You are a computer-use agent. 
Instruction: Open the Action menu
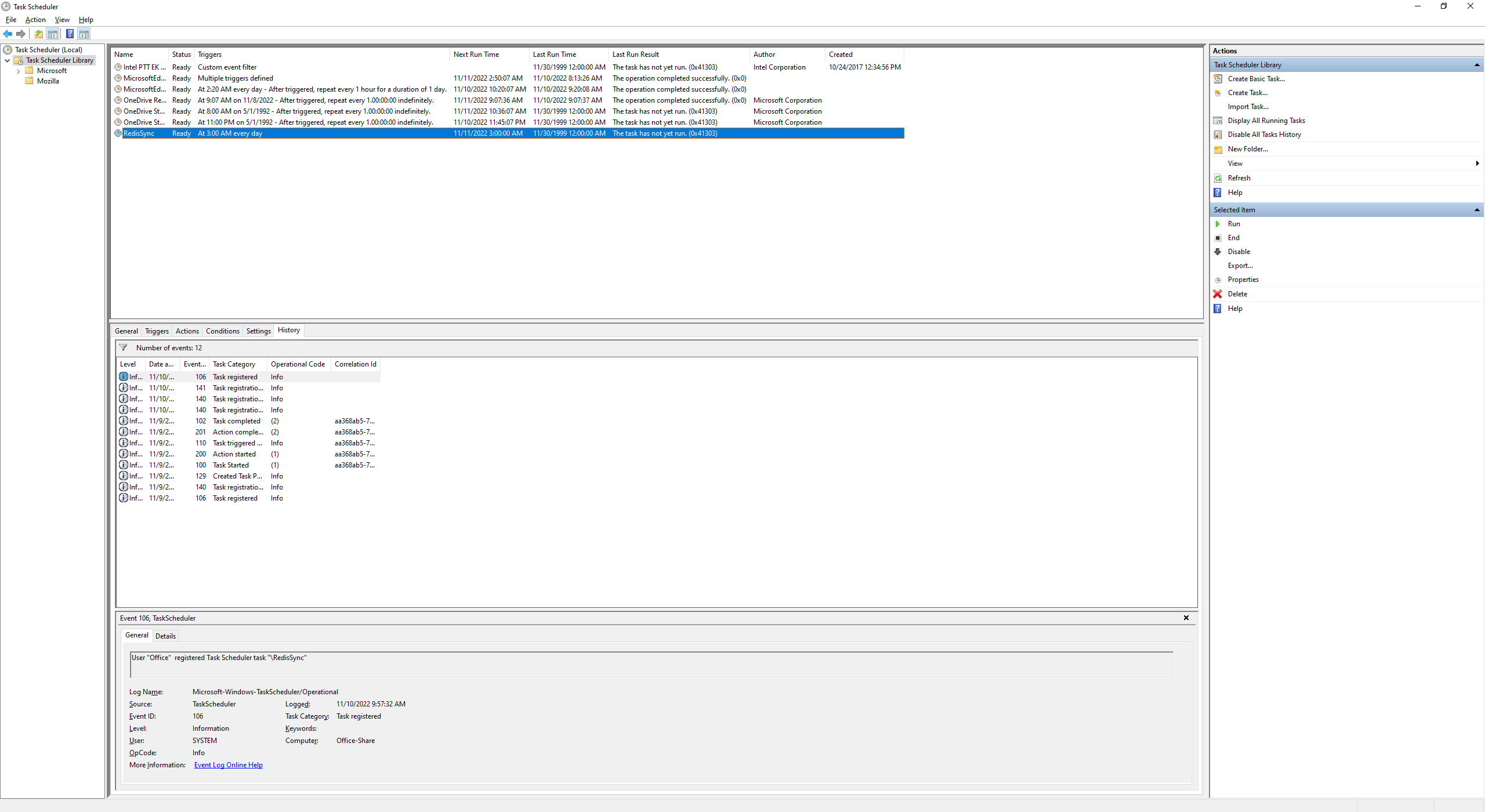35,20
